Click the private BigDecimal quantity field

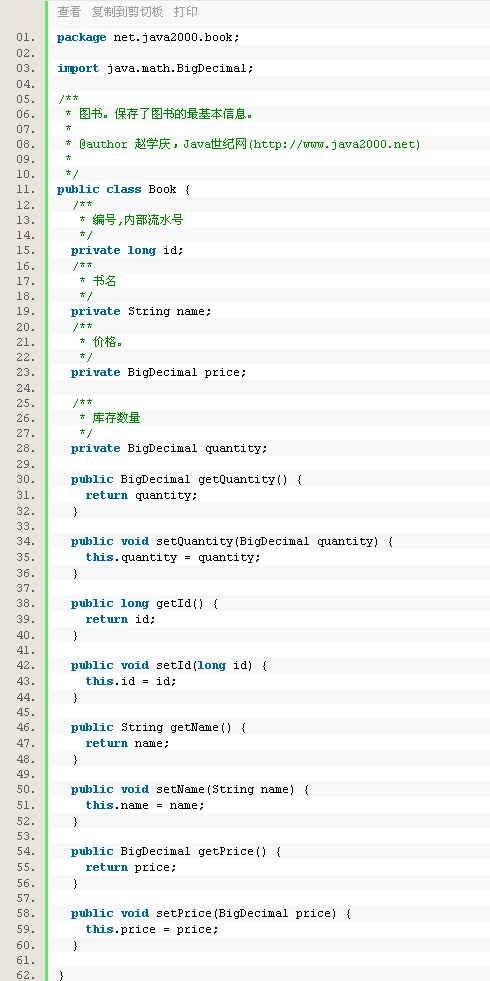coord(169,449)
